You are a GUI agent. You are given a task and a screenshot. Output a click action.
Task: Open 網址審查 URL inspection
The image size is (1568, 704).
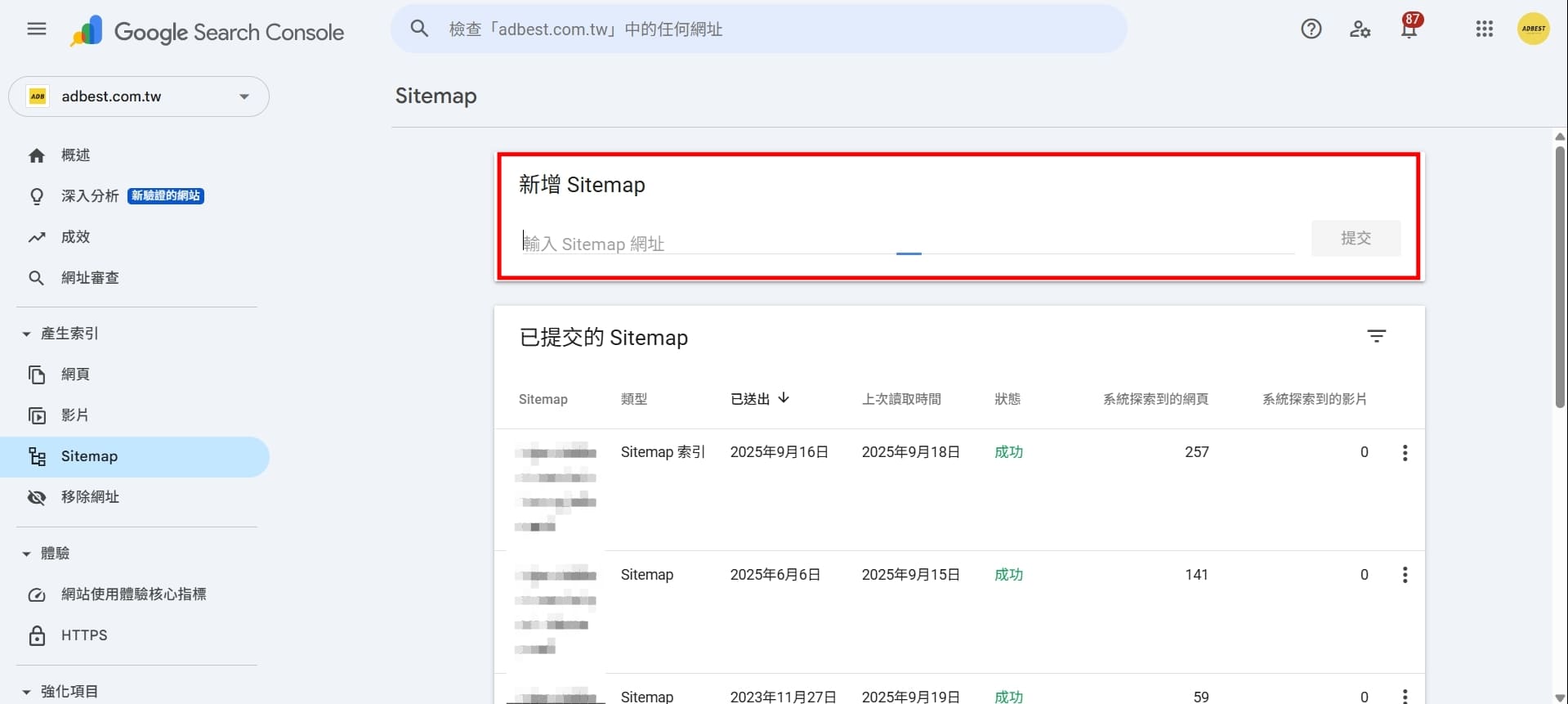coord(90,278)
